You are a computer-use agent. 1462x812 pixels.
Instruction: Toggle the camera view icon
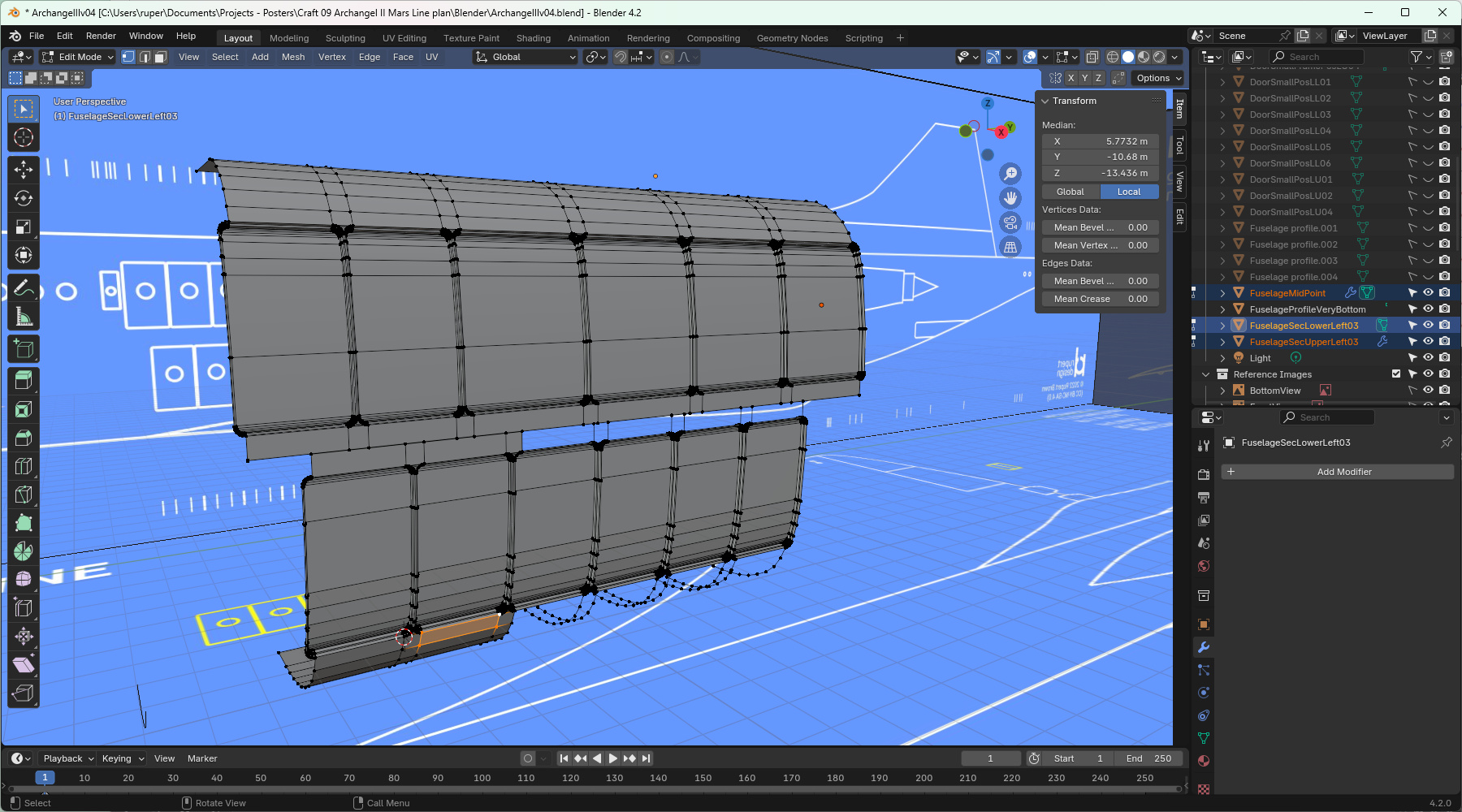point(1010,222)
